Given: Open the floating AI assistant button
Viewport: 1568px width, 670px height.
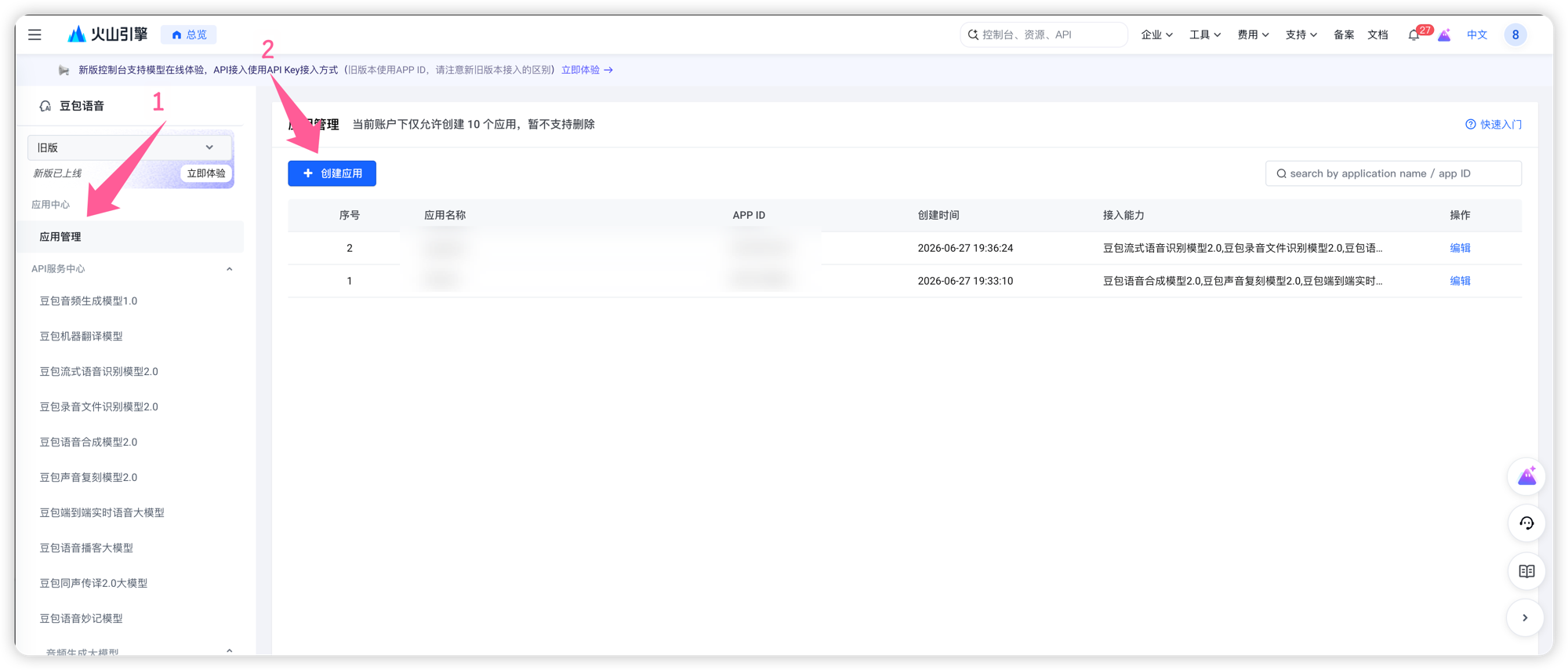Looking at the screenshot, I should [1526, 476].
